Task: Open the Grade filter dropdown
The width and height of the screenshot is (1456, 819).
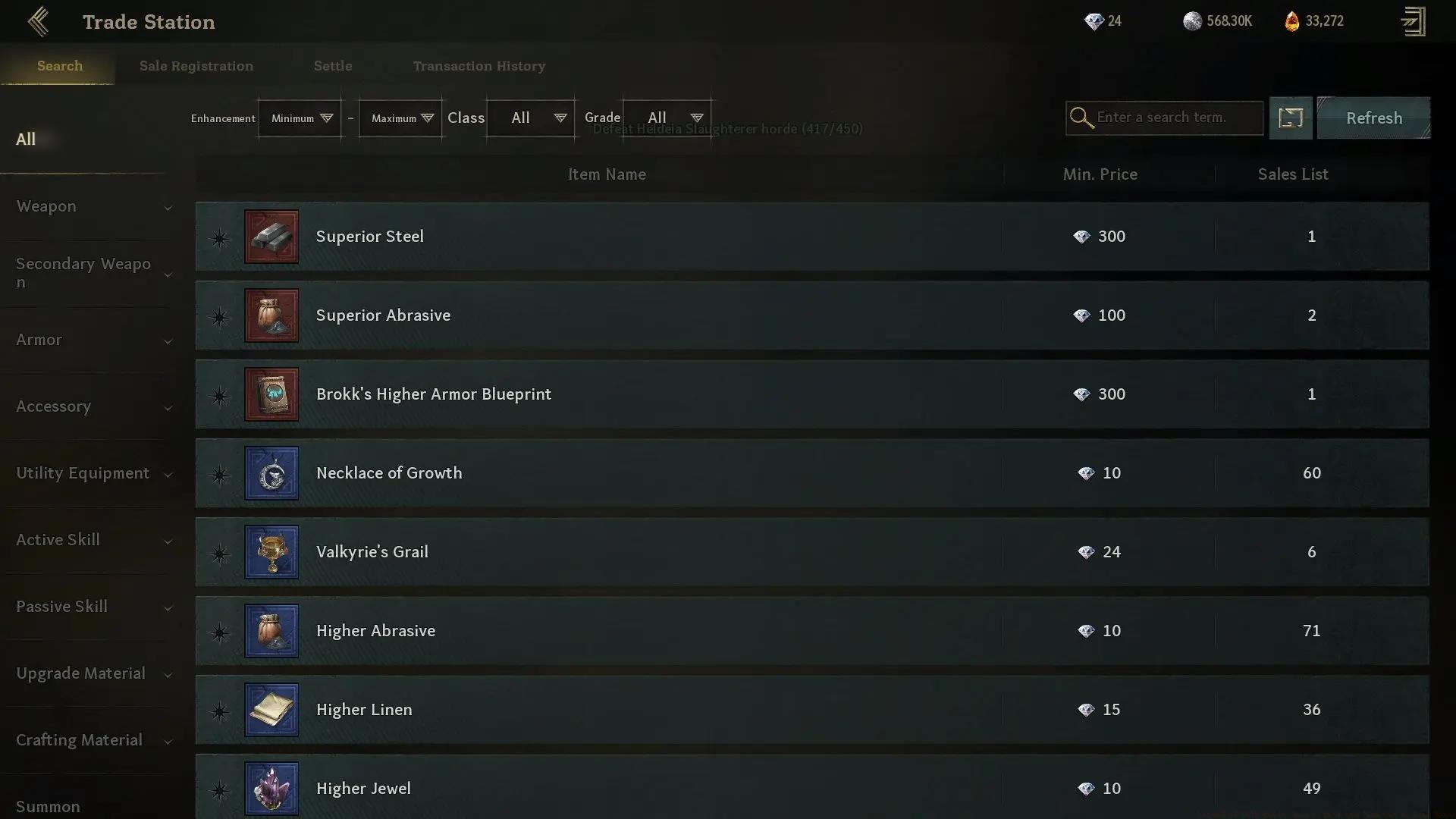Action: (667, 118)
